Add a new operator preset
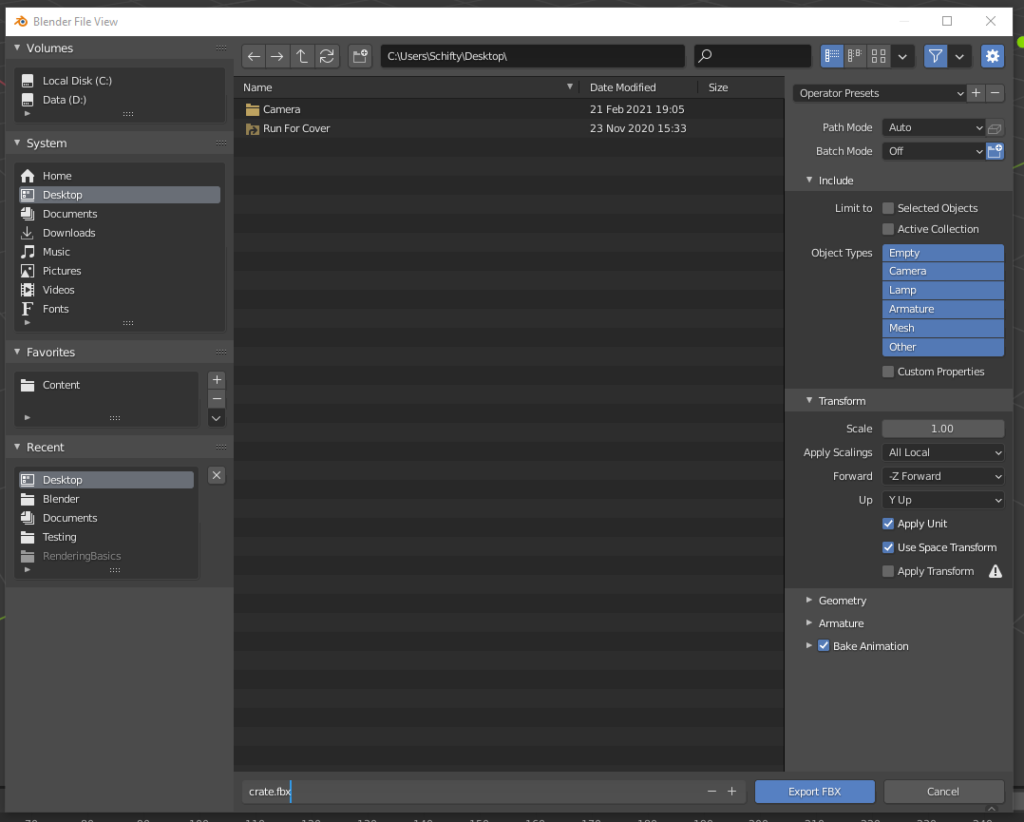The image size is (1024, 822). [x=976, y=93]
